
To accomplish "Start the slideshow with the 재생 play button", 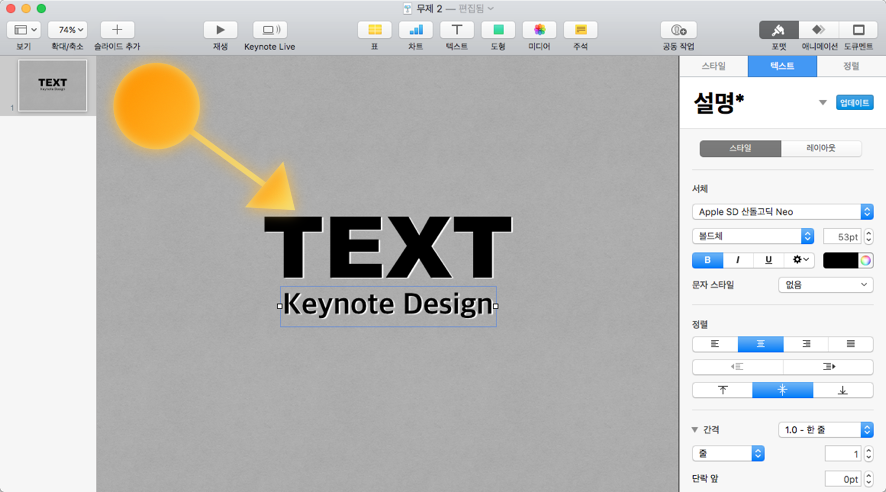I will pyautogui.click(x=220, y=29).
